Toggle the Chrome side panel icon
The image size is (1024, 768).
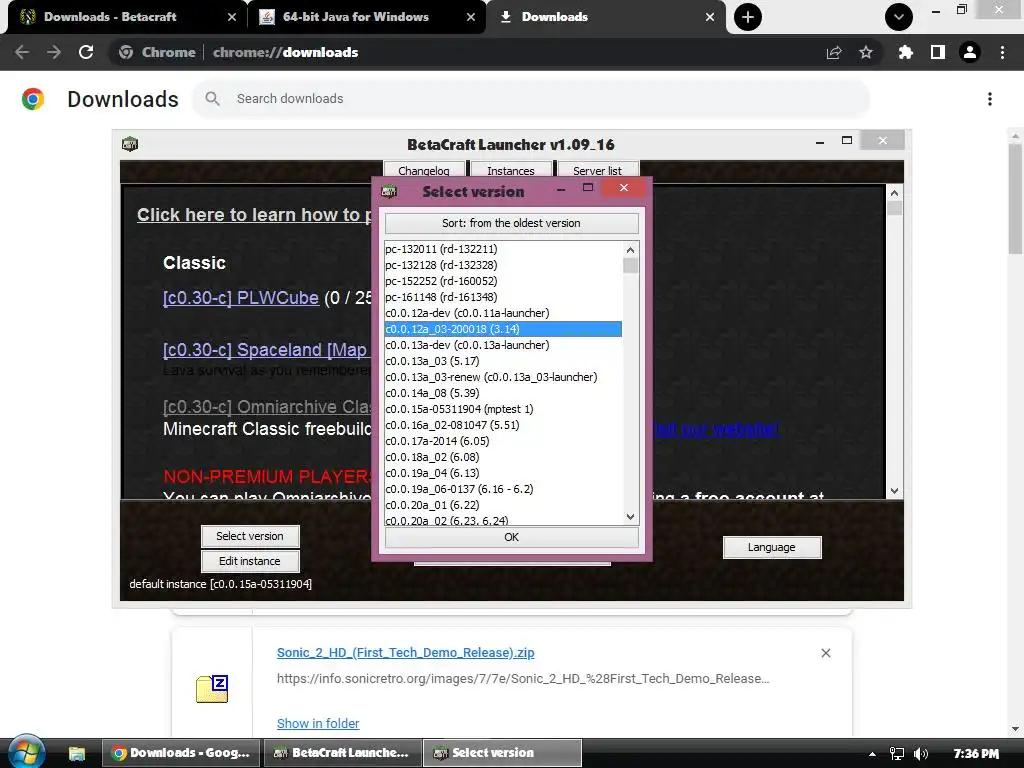pyautogui.click(x=938, y=52)
